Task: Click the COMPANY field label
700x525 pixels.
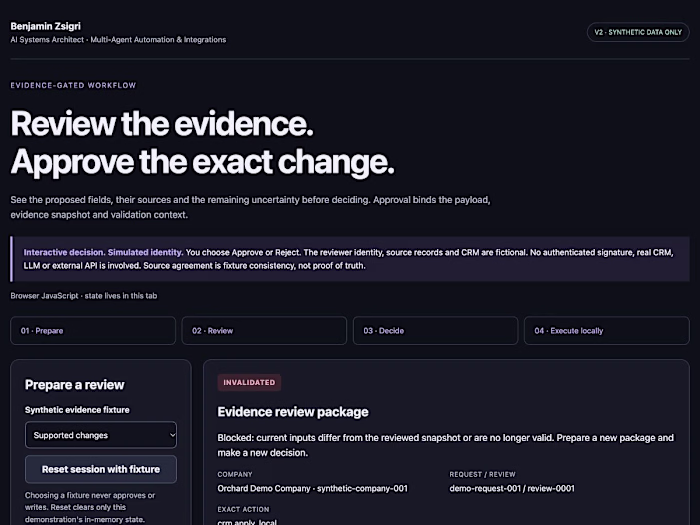Action: click(x=235, y=474)
